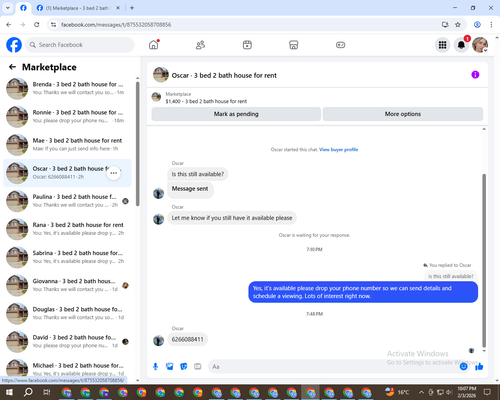Open Douglas's conversation
The width and height of the screenshot is (500, 400).
[67, 314]
